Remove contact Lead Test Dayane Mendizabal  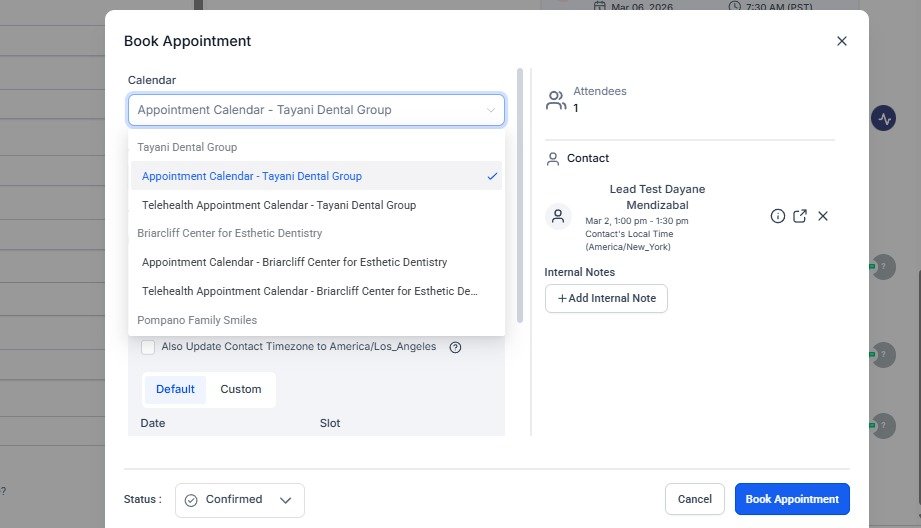pos(823,216)
